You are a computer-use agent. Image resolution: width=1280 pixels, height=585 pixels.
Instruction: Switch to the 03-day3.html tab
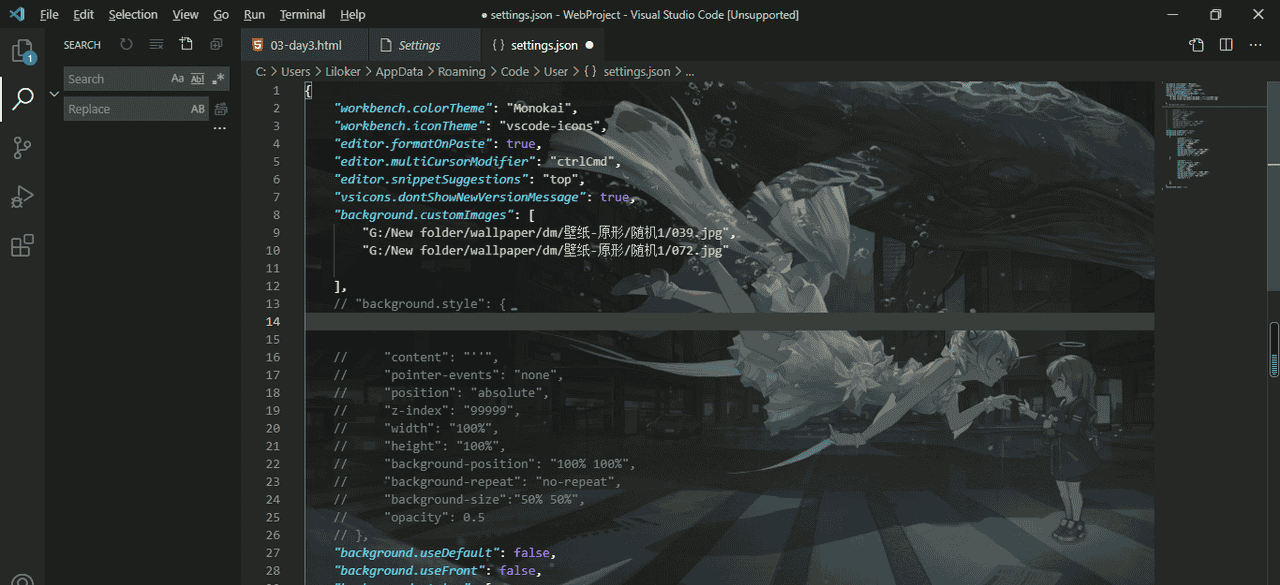[305, 45]
